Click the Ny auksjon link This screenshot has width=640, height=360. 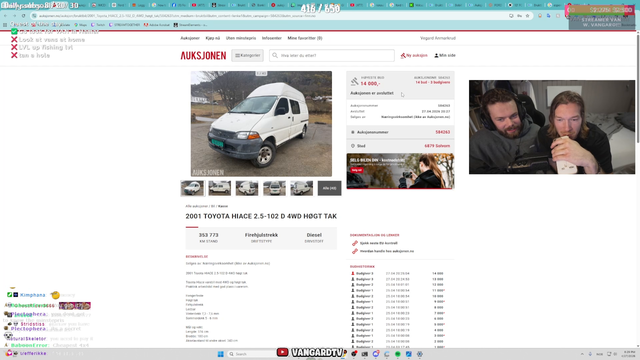tap(414, 56)
